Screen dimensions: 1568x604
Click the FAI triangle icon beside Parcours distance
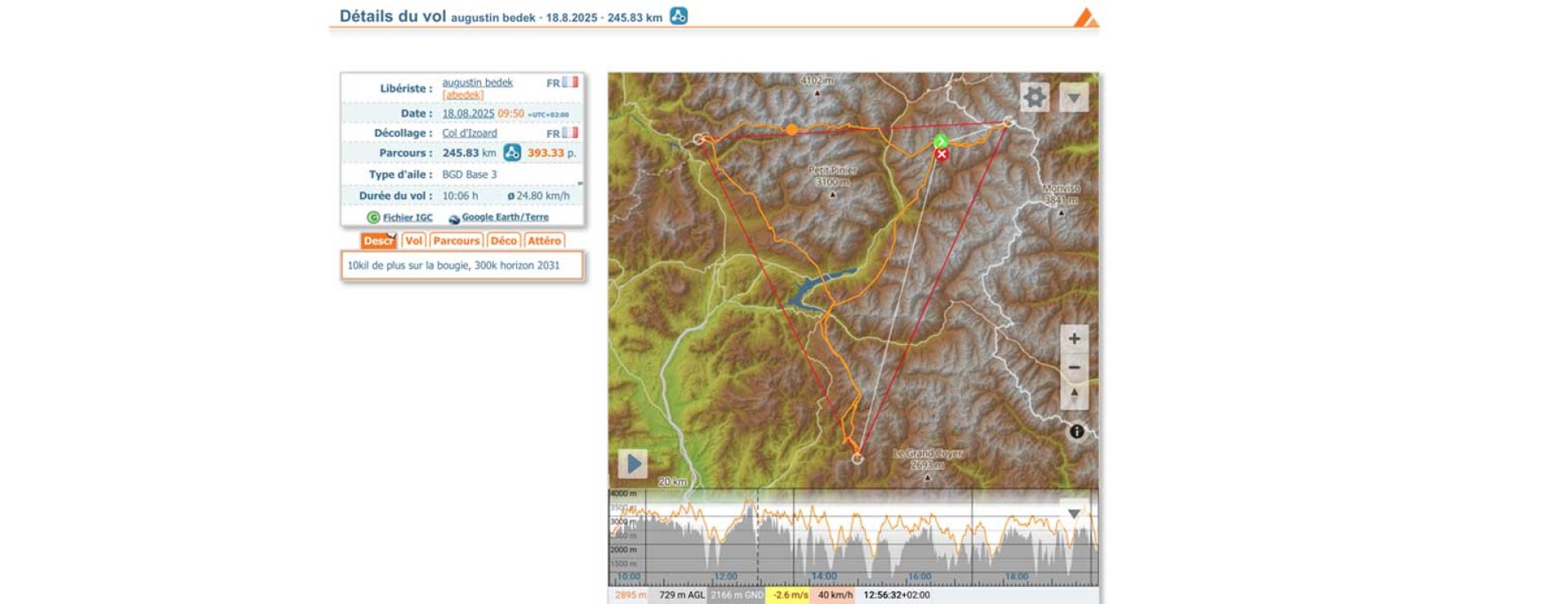(512, 153)
